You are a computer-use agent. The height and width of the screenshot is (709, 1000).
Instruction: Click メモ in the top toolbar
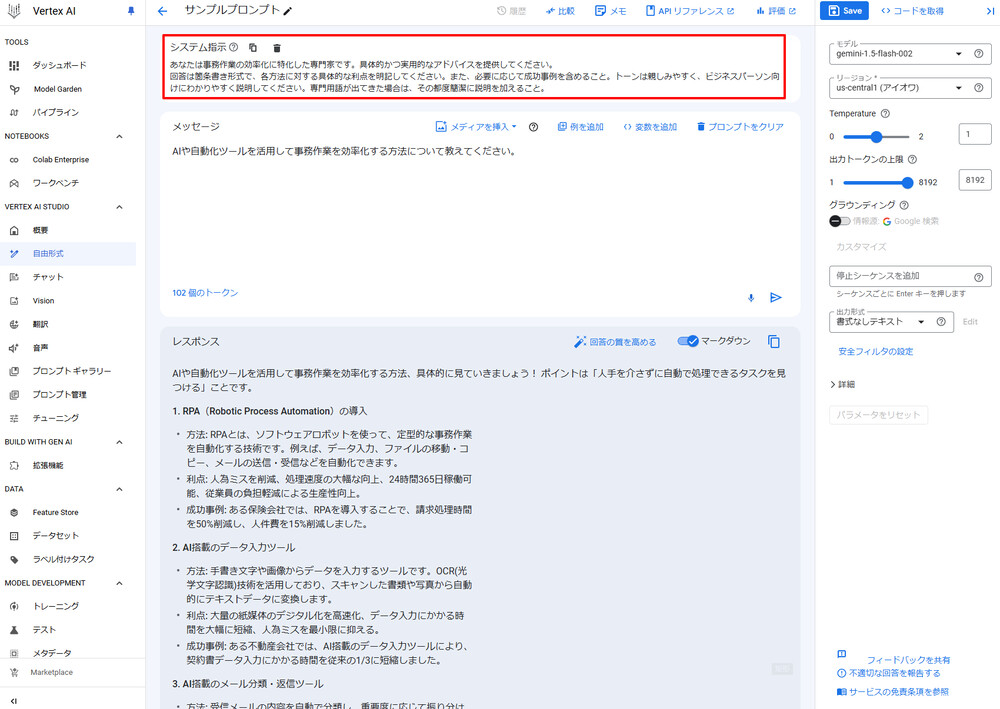tap(610, 11)
